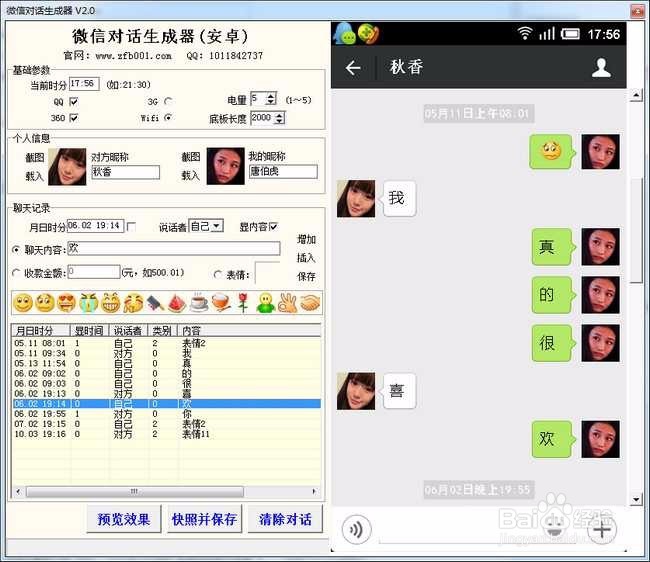Click the 增加 button
The image size is (650, 562).
306,239
